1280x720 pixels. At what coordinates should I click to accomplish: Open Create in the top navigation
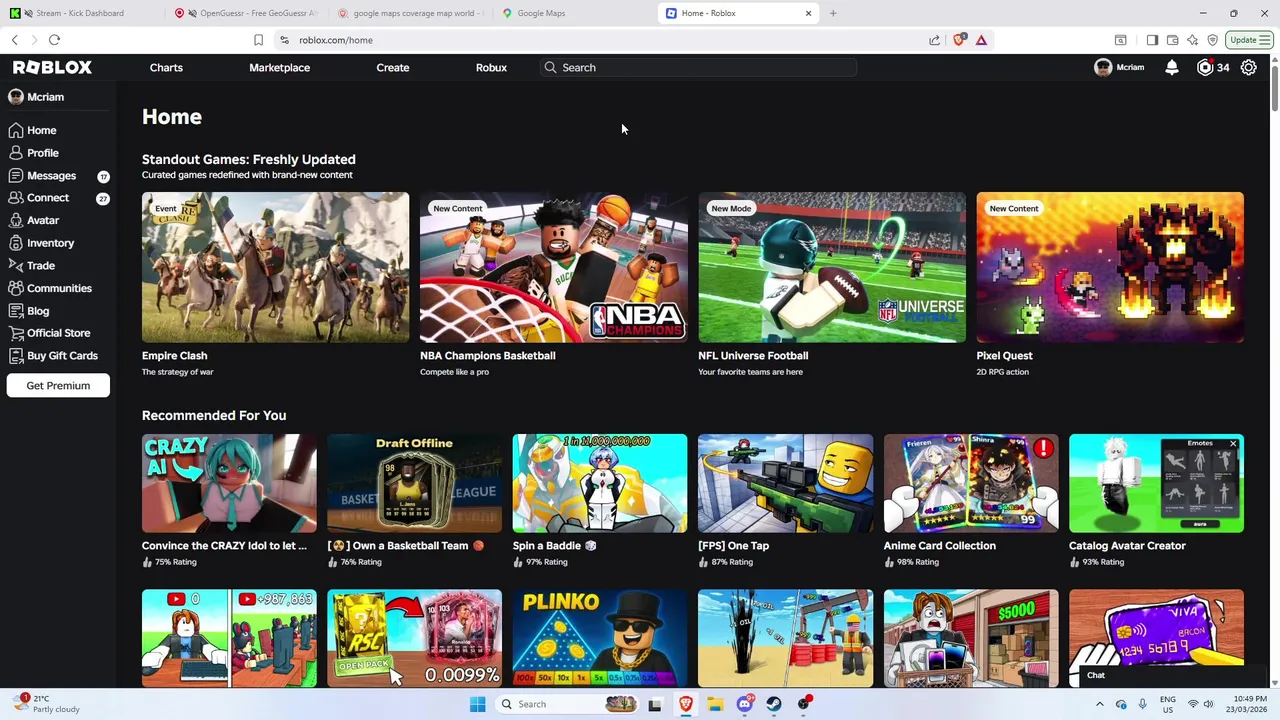click(x=392, y=67)
